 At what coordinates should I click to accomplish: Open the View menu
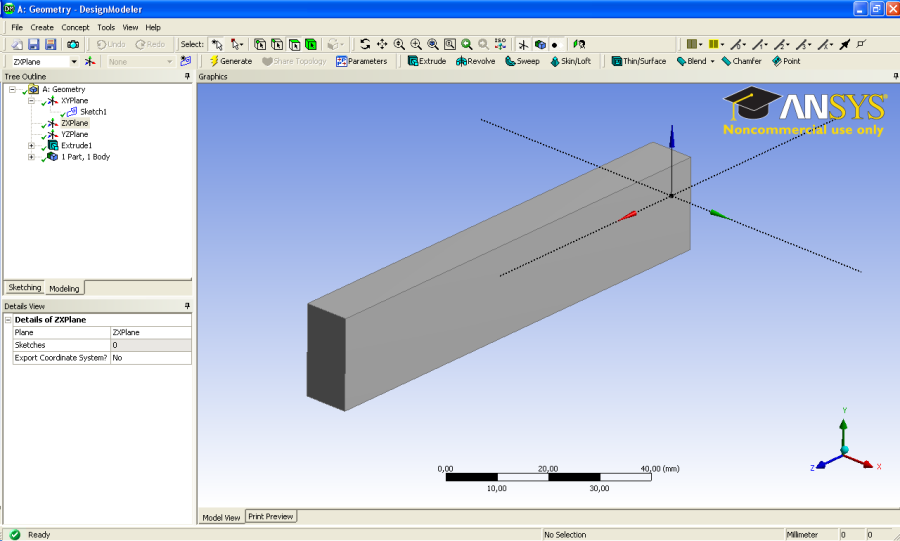point(130,28)
